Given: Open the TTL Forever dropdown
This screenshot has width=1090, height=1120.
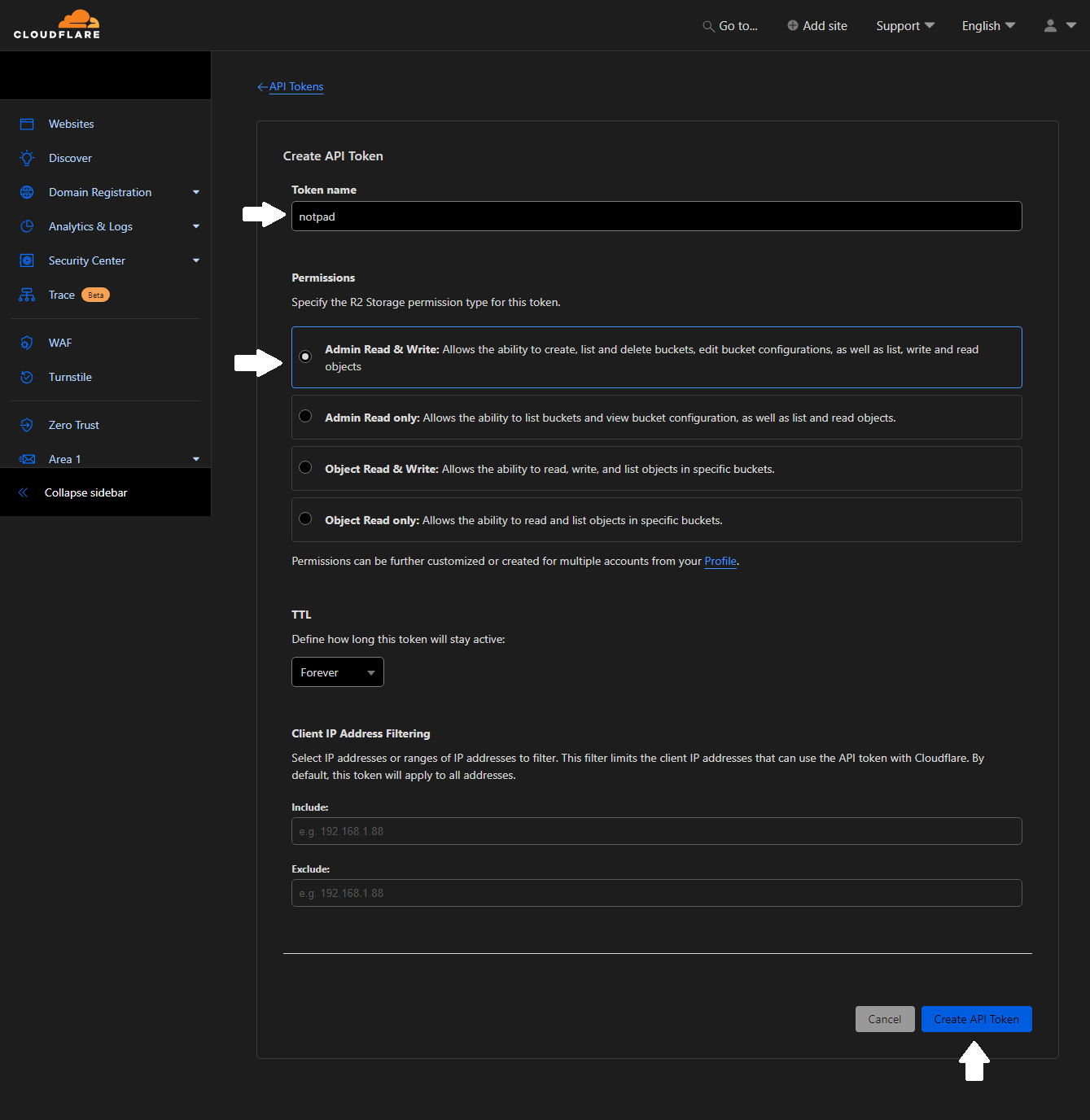Looking at the screenshot, I should click(x=337, y=672).
